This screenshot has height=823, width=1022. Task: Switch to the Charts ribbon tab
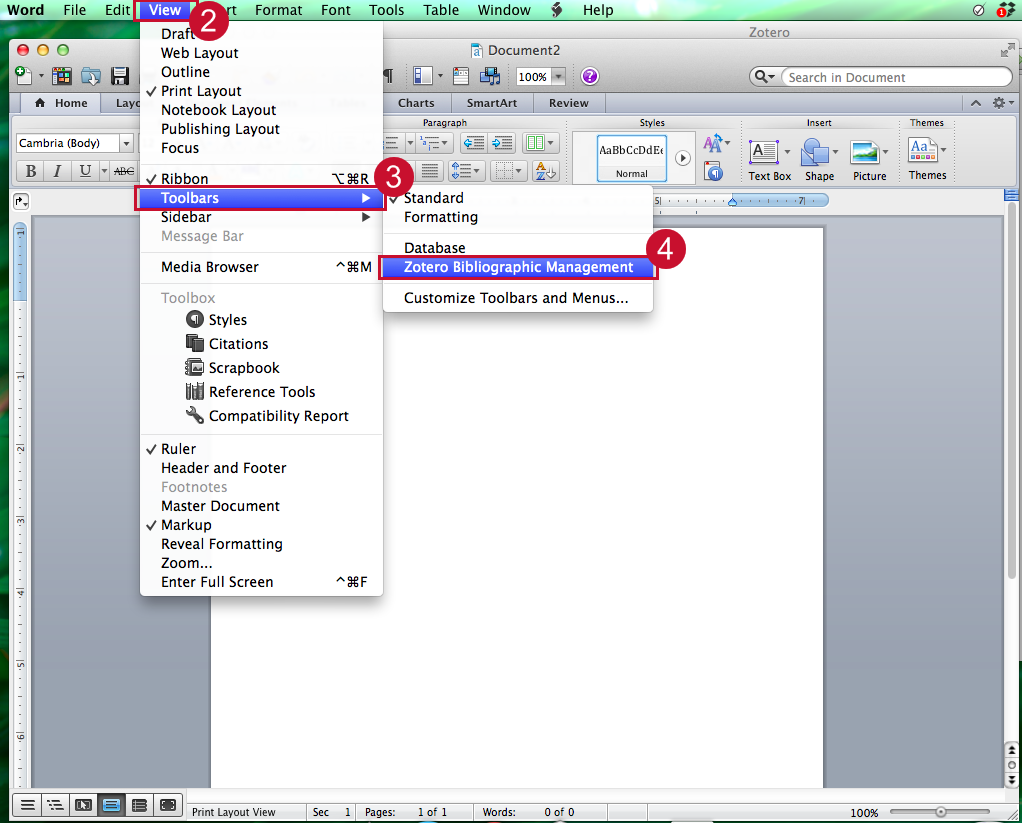pos(416,103)
